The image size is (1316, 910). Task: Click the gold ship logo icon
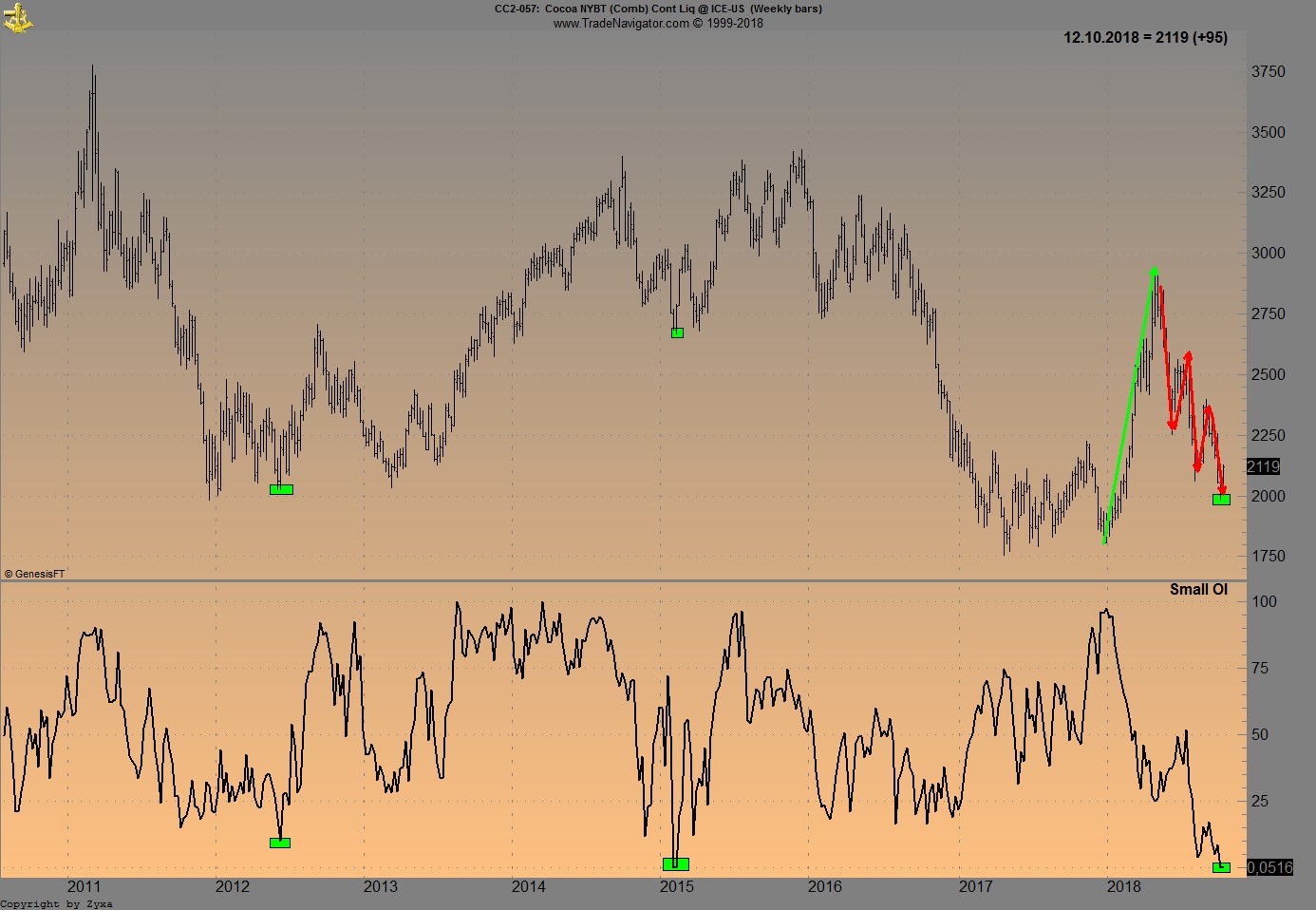[17, 16]
